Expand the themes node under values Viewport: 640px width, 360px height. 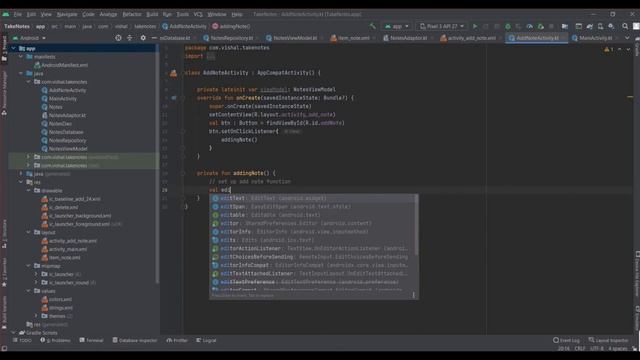point(36,316)
